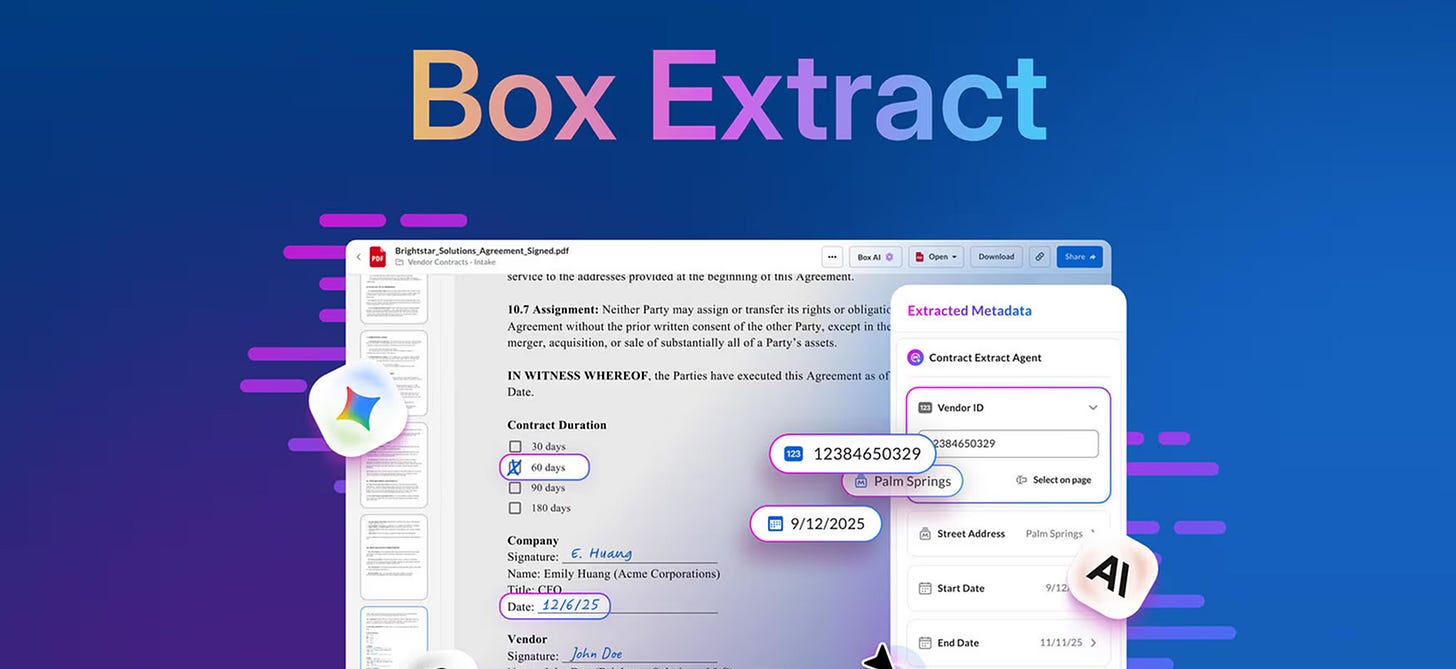Click the 12384650329 floating tag
This screenshot has width=1456, height=669.
pyautogui.click(x=852, y=454)
